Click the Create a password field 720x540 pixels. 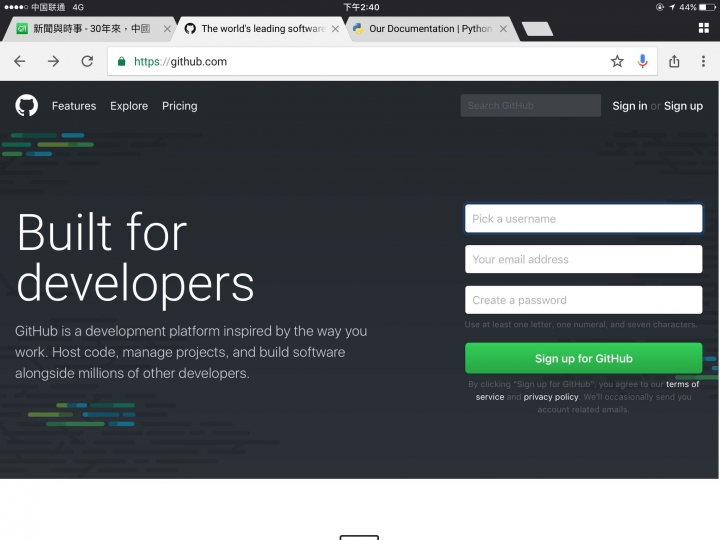click(584, 300)
